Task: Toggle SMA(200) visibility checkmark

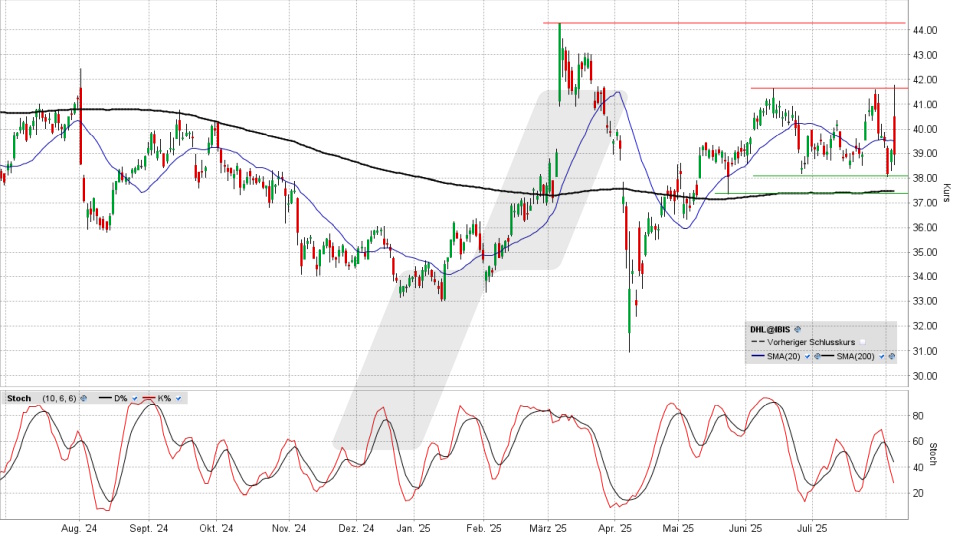Action: pos(882,356)
